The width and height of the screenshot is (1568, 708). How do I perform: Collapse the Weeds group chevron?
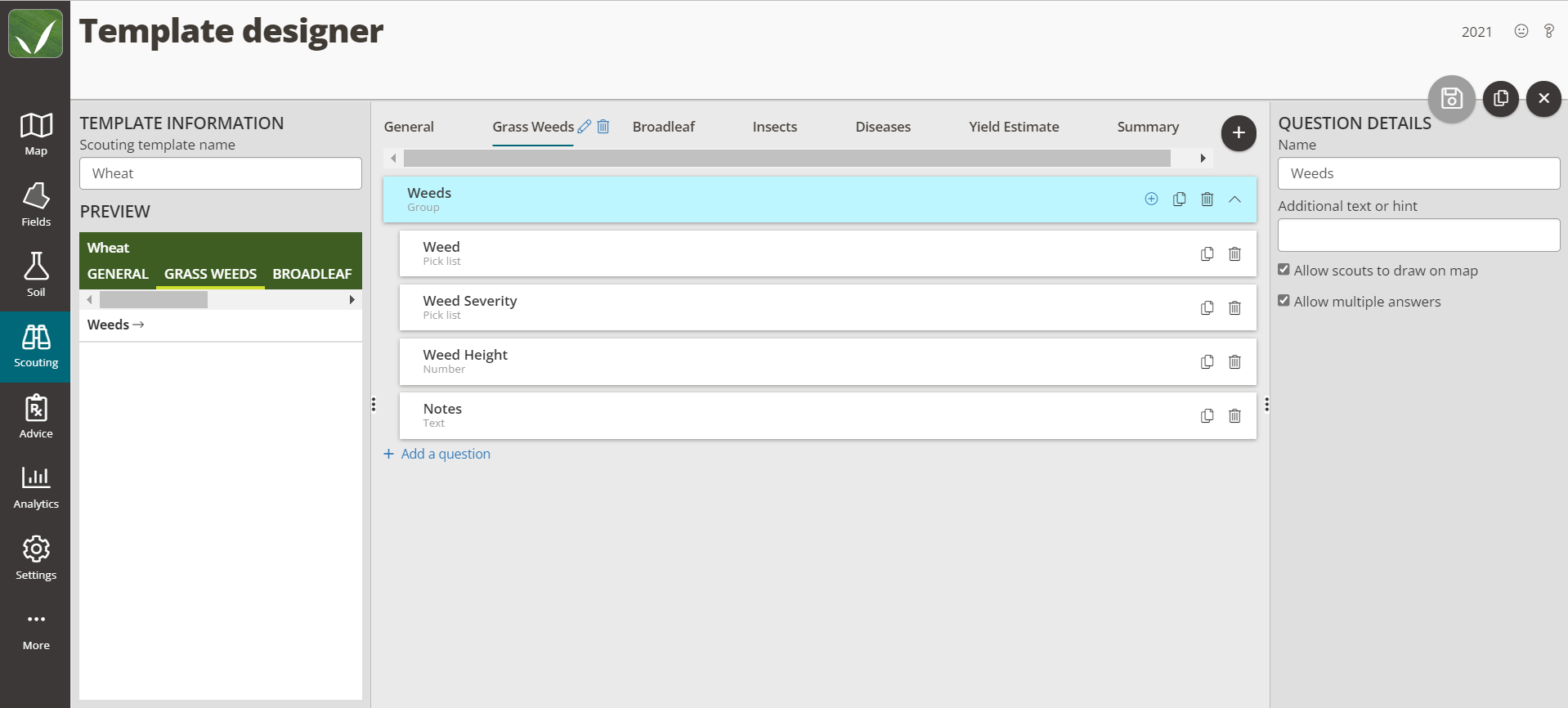point(1234,199)
